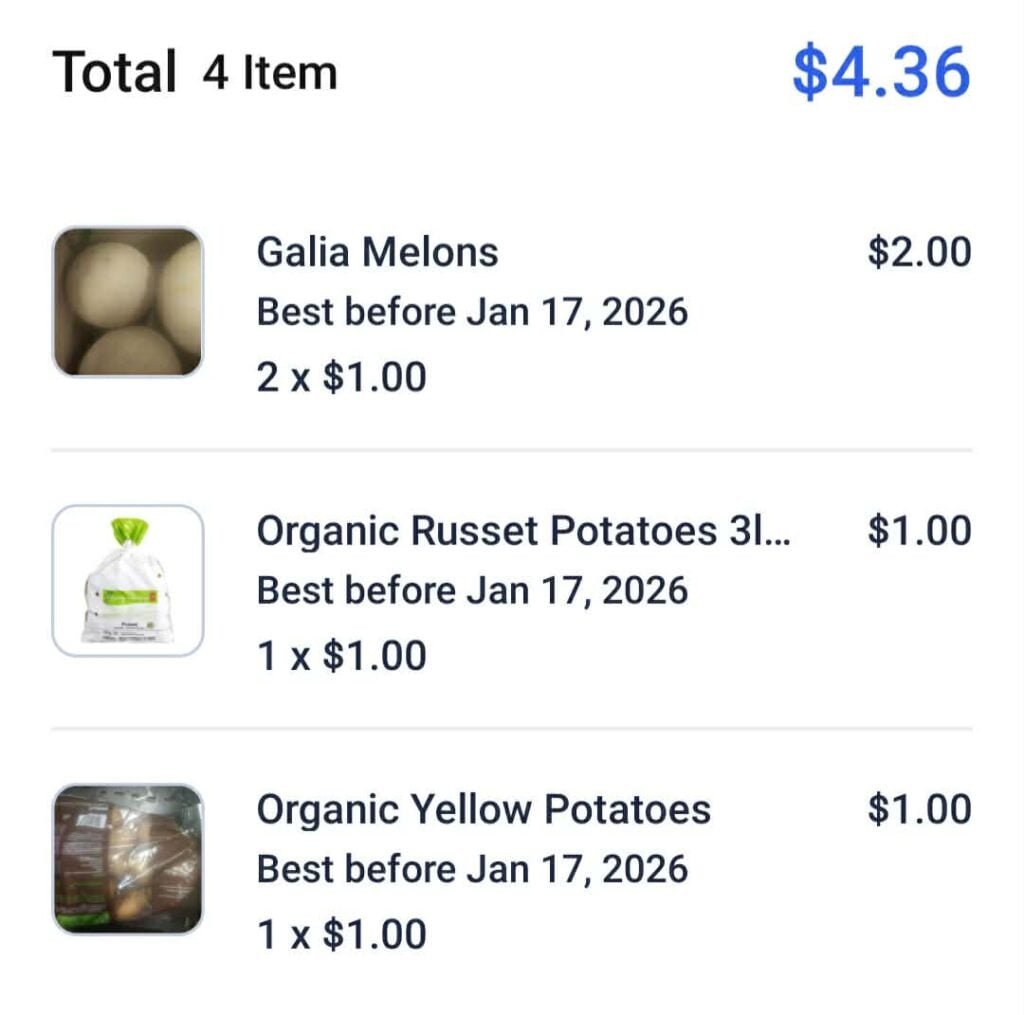The height and width of the screenshot is (1015, 1024).
Task: Click the 1 x $1.00 line under Russet Potatoes
Action: pos(342,655)
